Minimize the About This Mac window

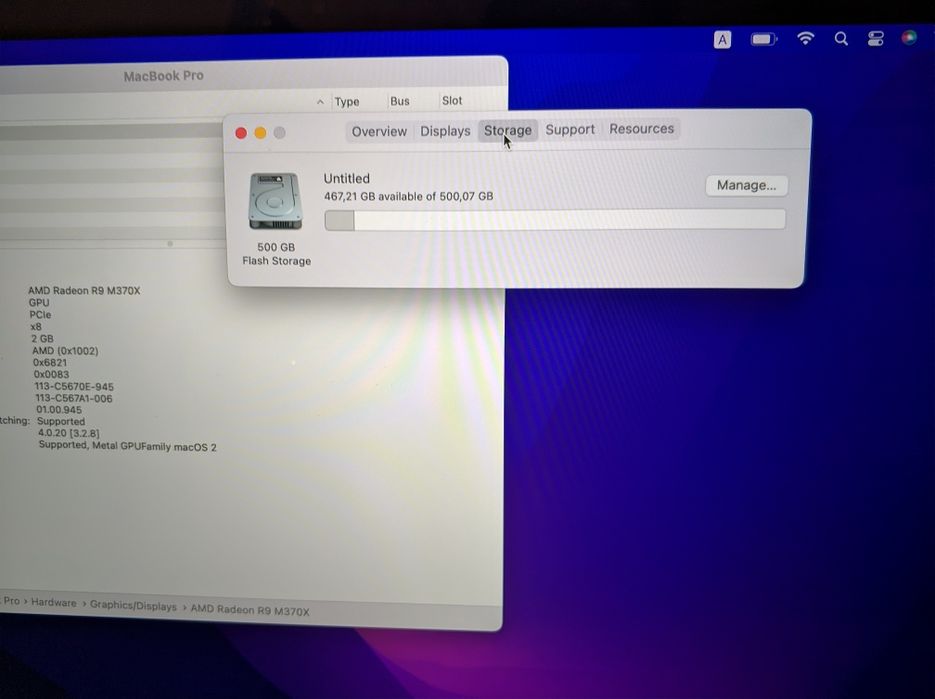(x=261, y=132)
